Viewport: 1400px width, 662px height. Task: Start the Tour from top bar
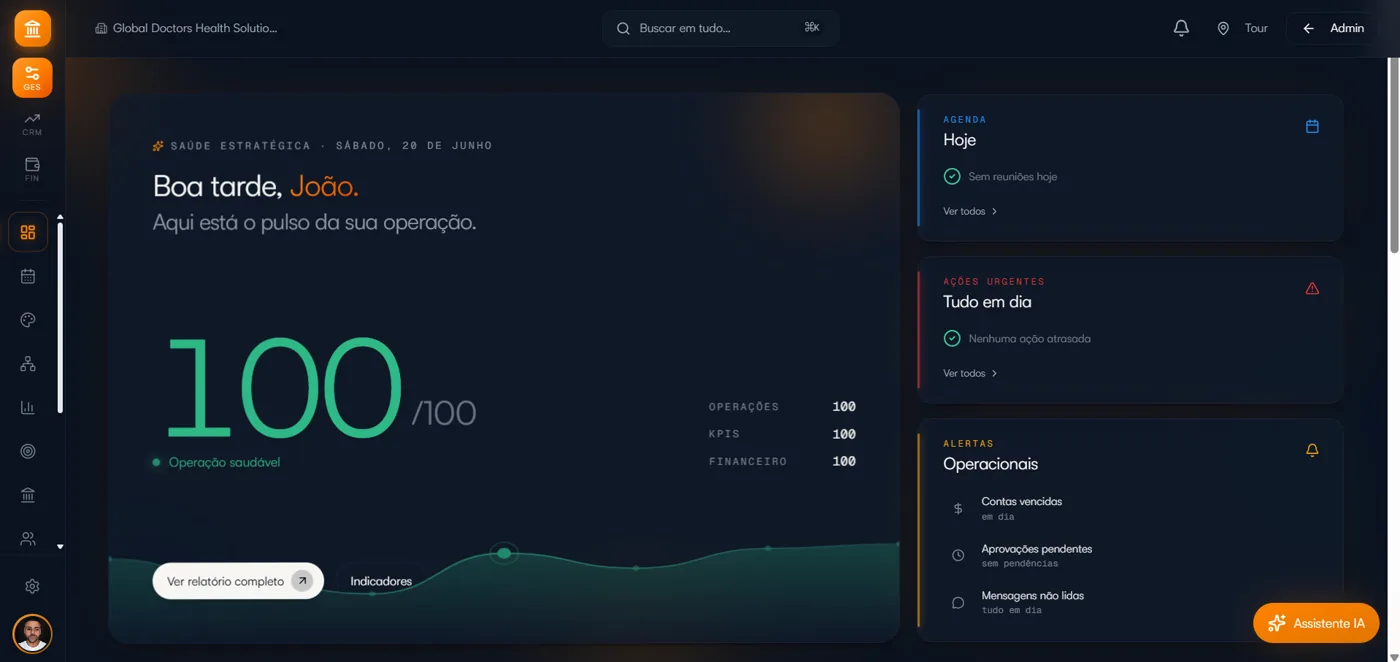(x=1243, y=28)
